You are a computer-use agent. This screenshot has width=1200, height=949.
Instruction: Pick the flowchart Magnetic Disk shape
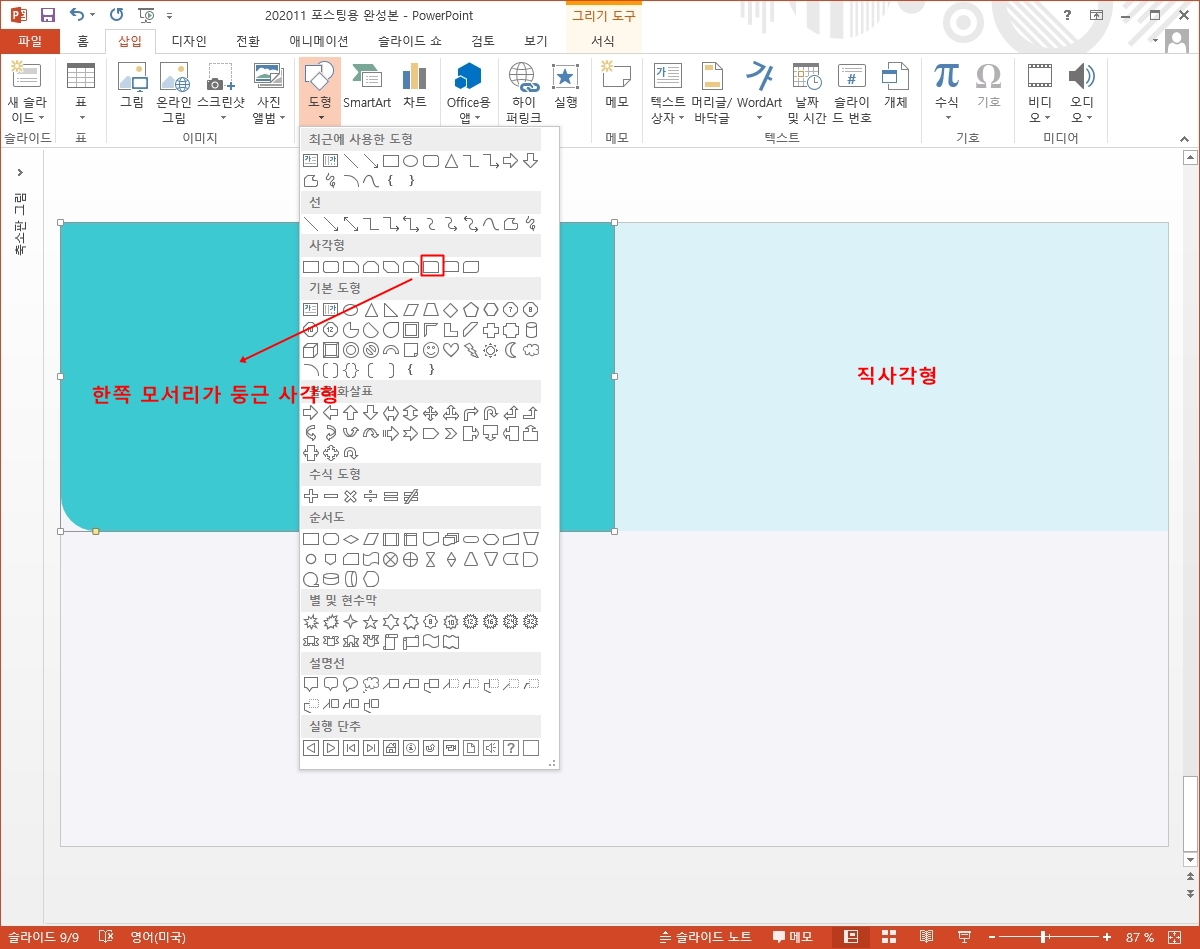pyautogui.click(x=331, y=579)
